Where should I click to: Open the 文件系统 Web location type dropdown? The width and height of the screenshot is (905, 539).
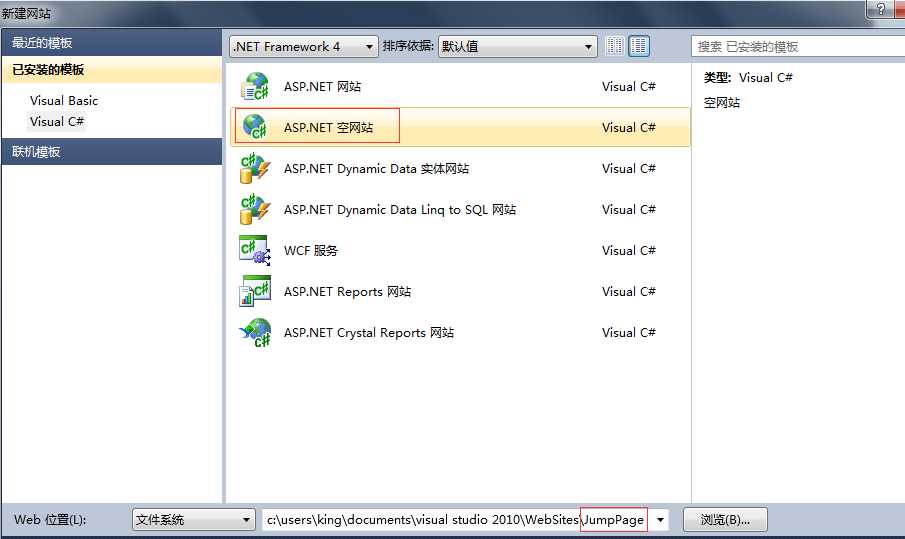(x=194, y=520)
